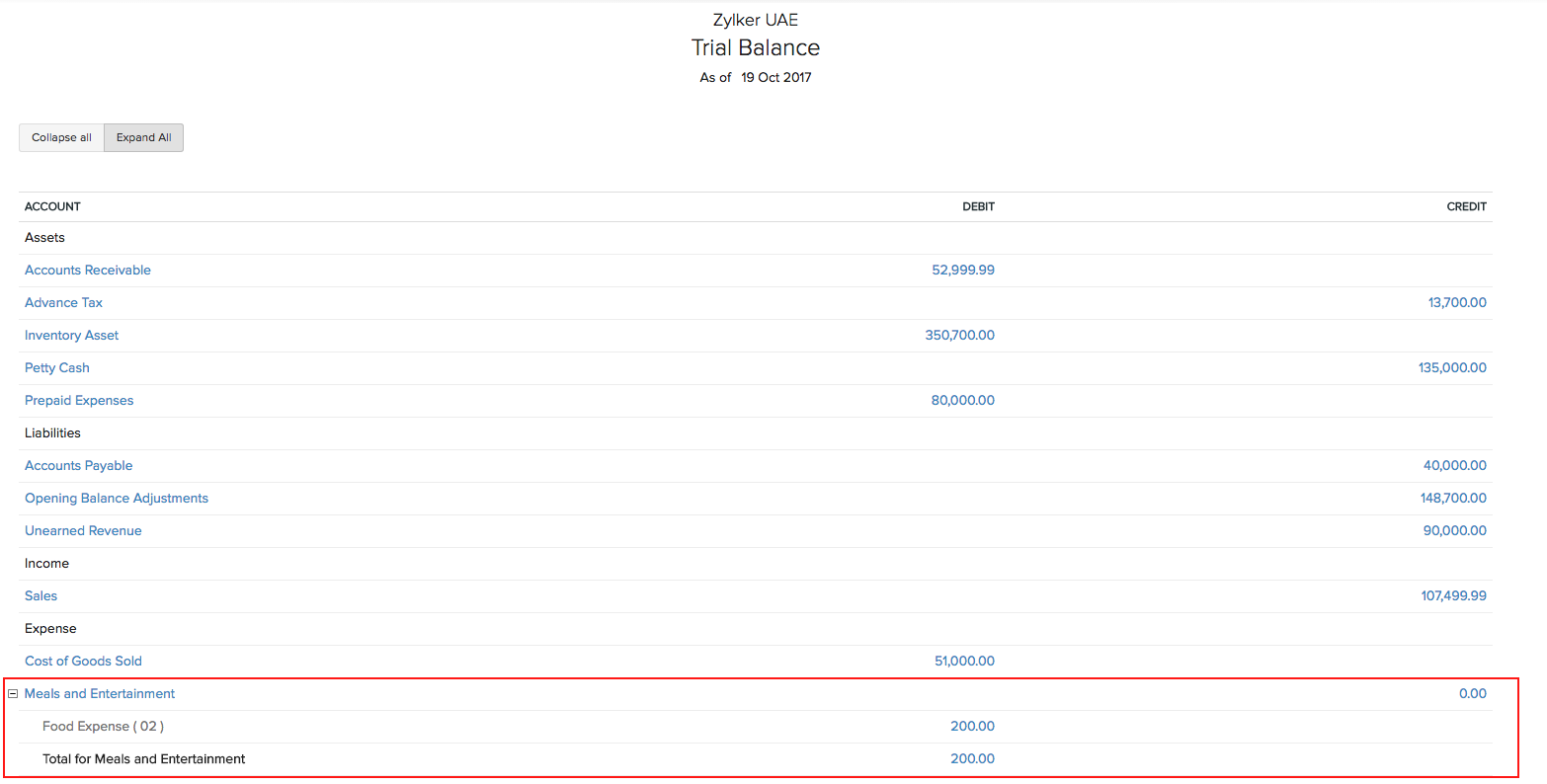The height and width of the screenshot is (784, 1547).
Task: Click the 350,700.00 Inventory Asset debit
Action: (x=959, y=336)
